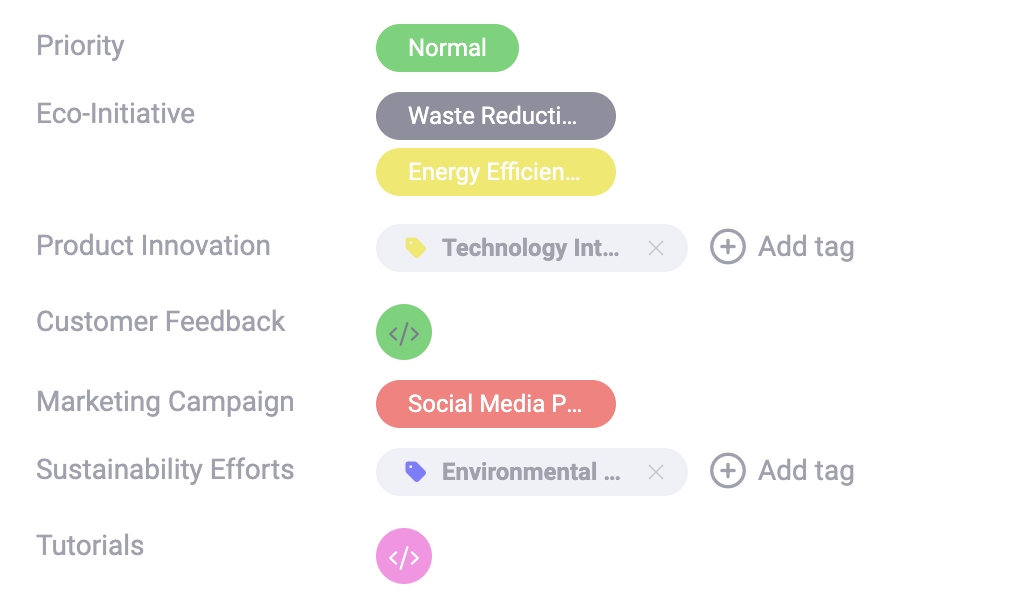Click the Marketing Campaign field label
This screenshot has height=600, width=1010.
coord(165,402)
